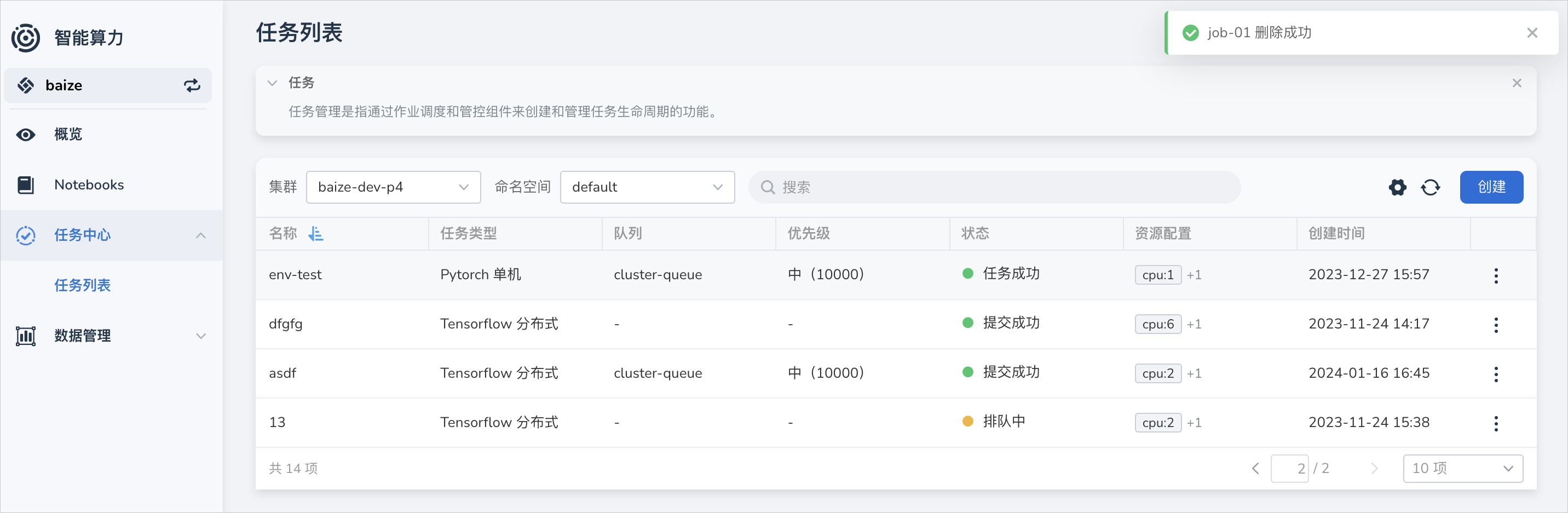Switch workspace using the baize swap icon
This screenshot has height=513, width=1568.
[192, 86]
